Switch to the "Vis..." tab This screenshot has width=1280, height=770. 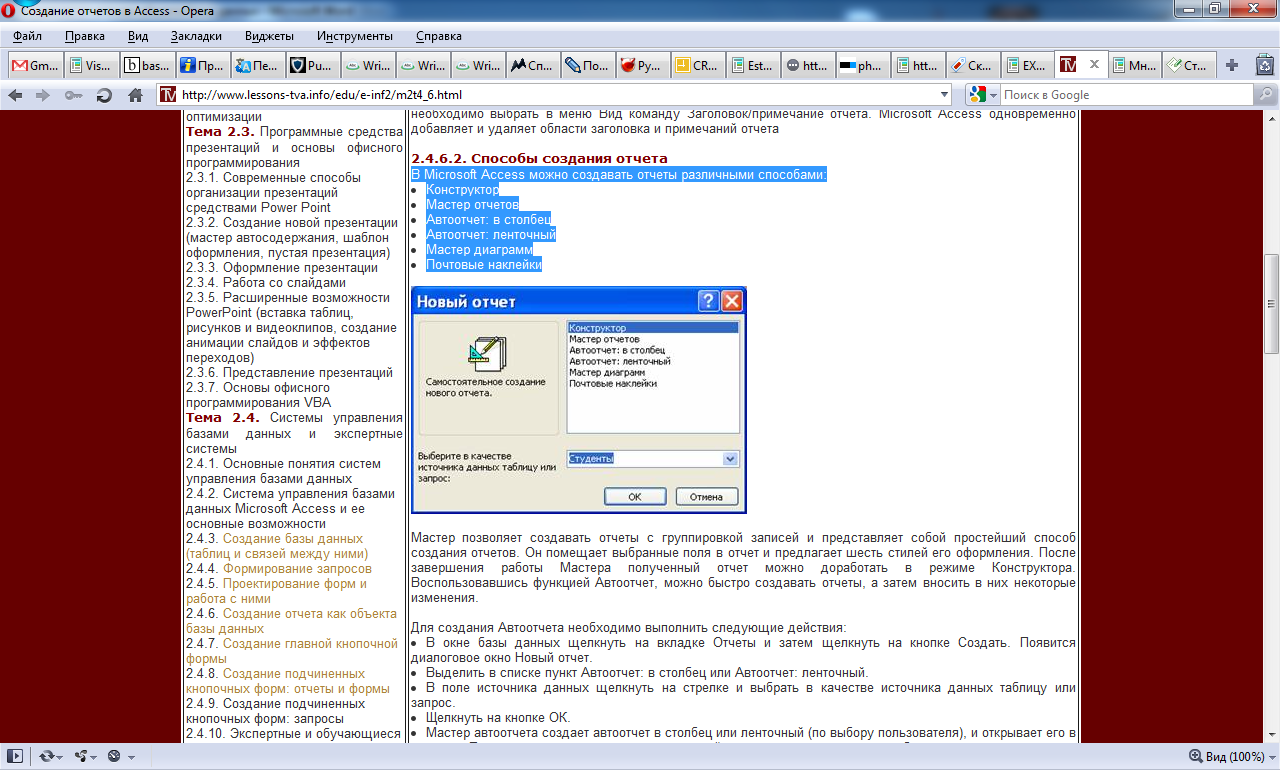pyautogui.click(x=91, y=66)
